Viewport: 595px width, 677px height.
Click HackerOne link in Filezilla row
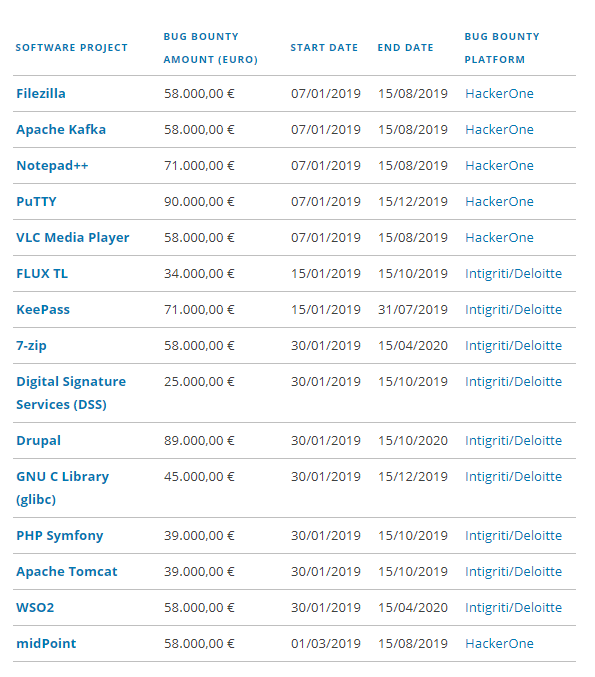tap(499, 94)
